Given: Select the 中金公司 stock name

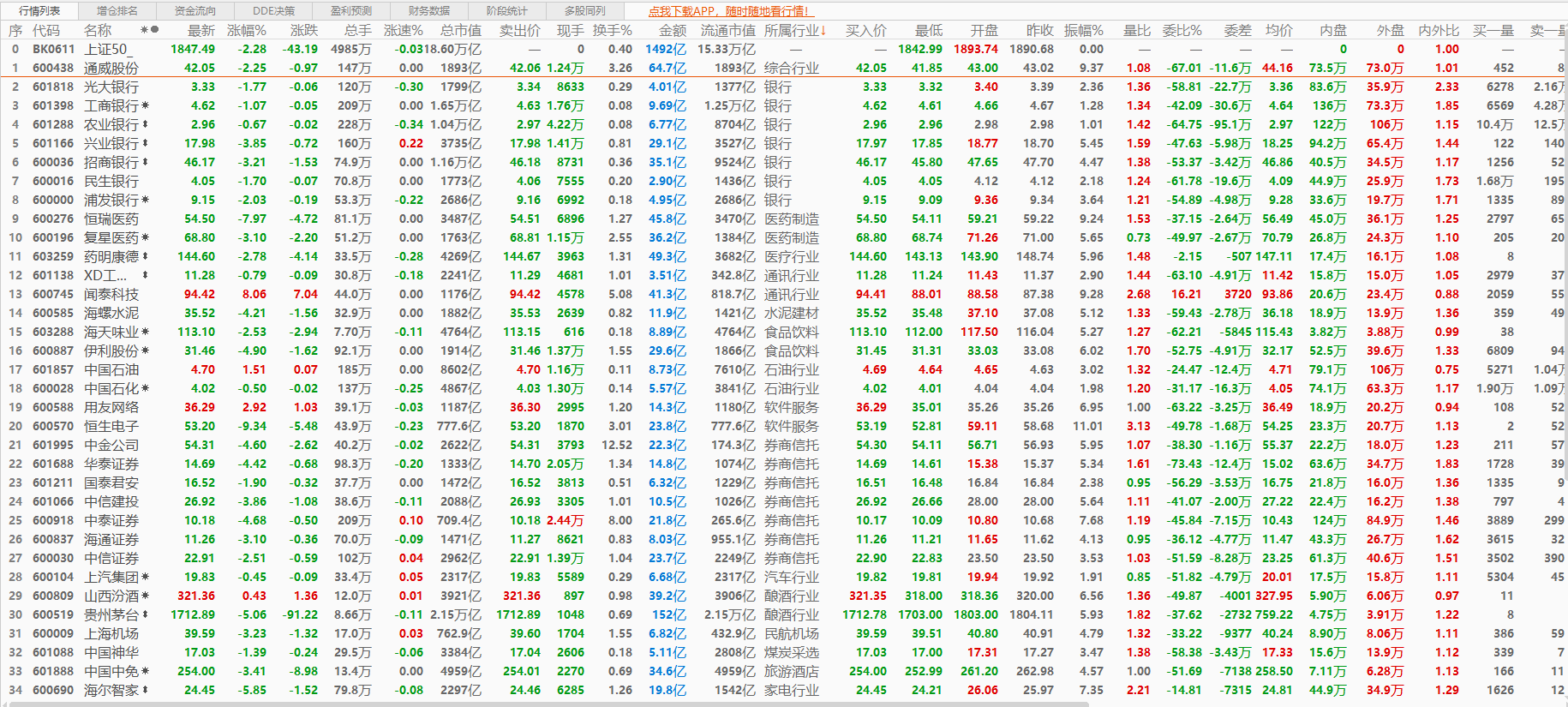Looking at the screenshot, I should (x=111, y=445).
